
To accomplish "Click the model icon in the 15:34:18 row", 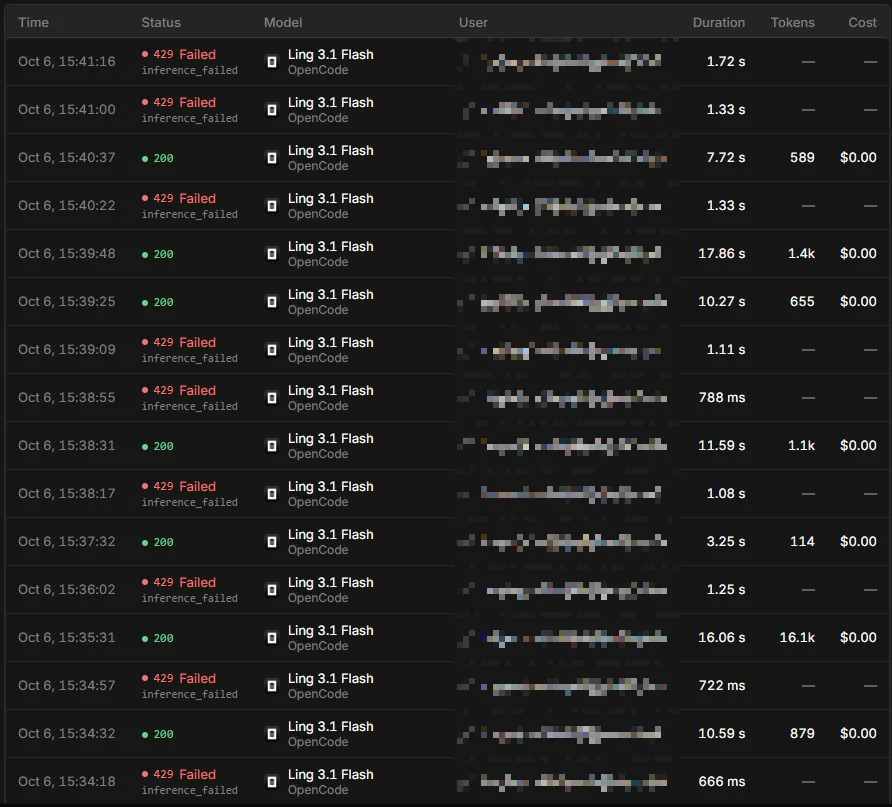I will pyautogui.click(x=272, y=782).
